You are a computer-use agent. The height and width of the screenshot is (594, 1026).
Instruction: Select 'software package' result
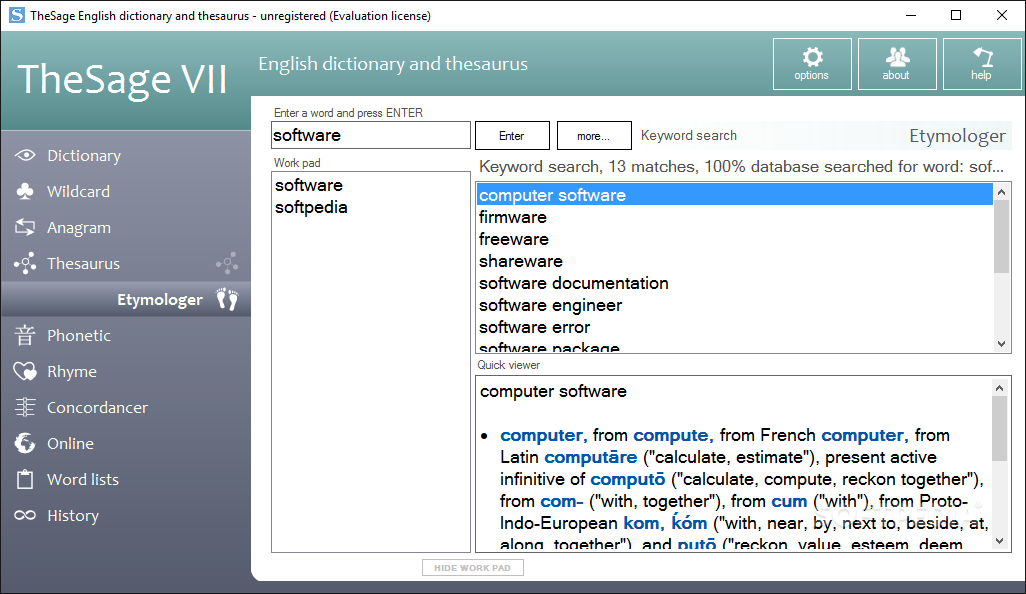click(x=549, y=347)
